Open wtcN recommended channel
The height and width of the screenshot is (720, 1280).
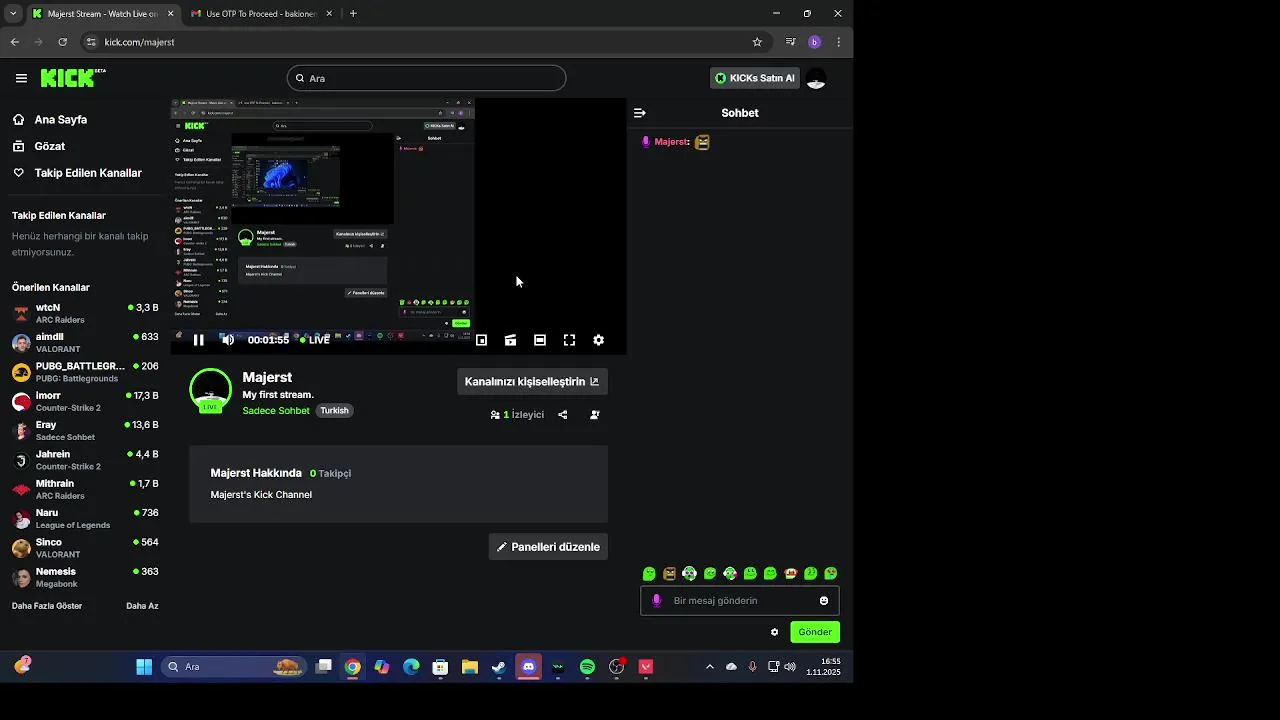[x=85, y=313]
